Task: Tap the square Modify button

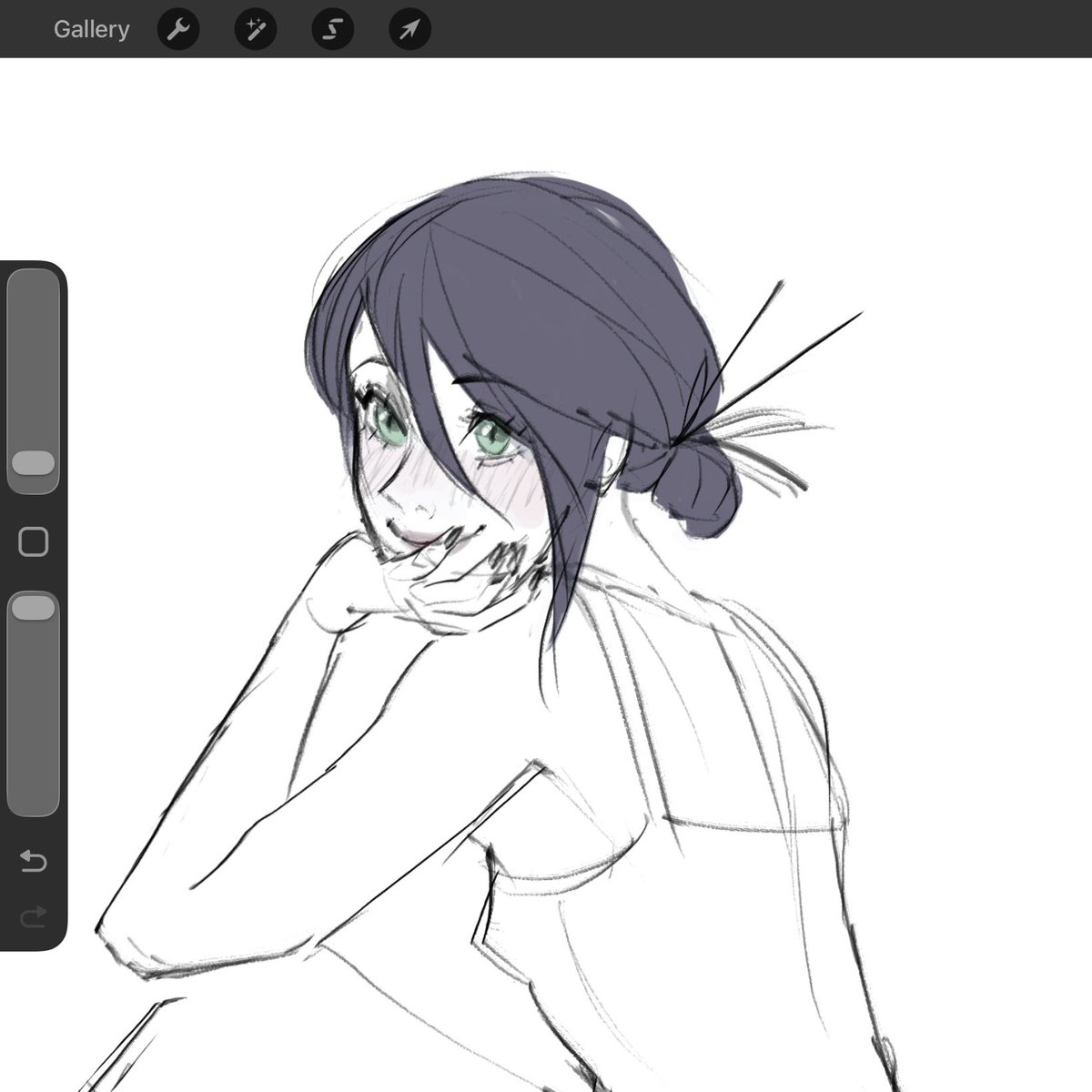Action: pos(34,542)
